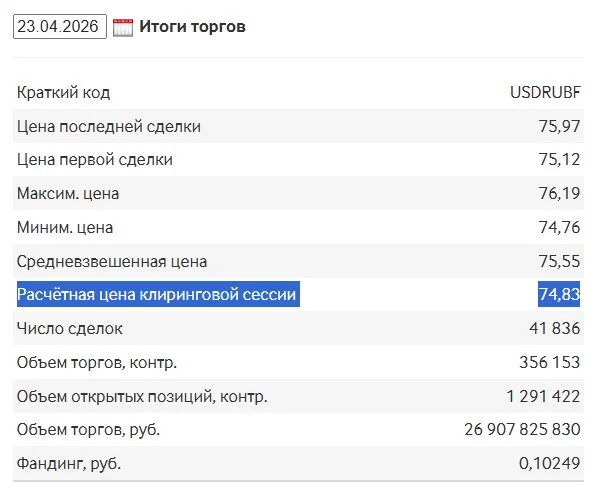Click the funding value 0,10249

pos(549,463)
